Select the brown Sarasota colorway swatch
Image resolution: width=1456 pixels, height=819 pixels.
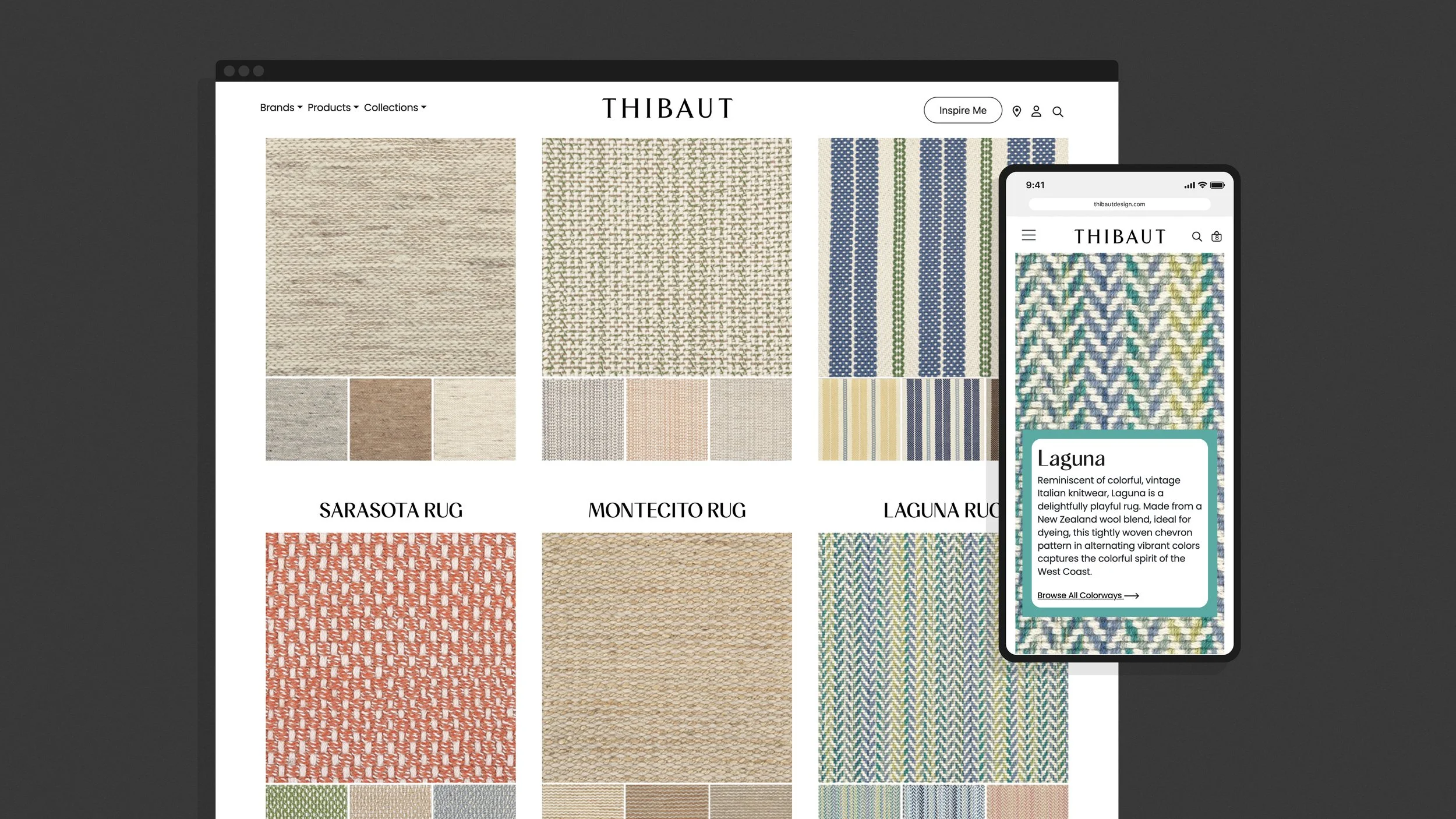390,419
